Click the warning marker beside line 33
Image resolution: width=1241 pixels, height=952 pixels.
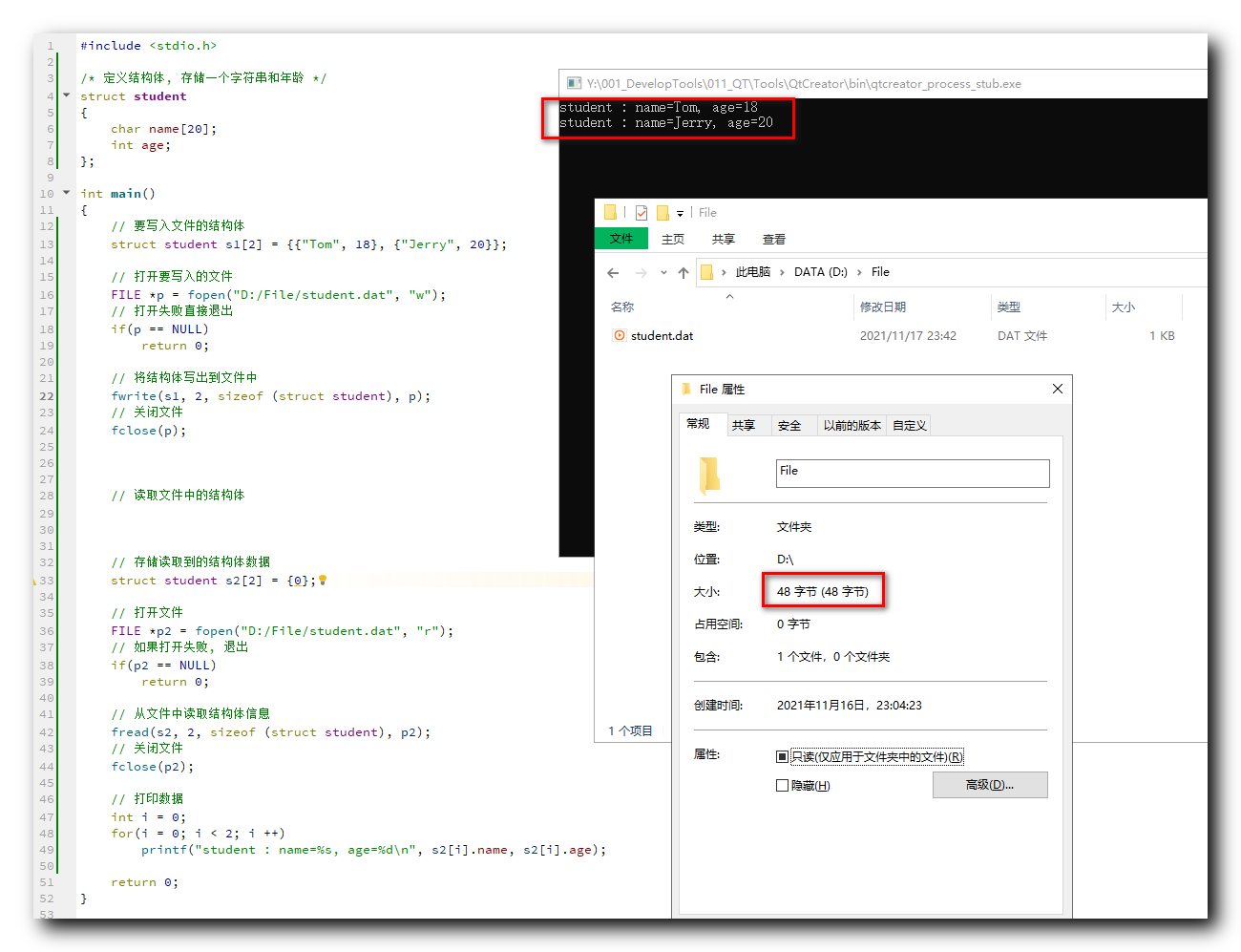tap(34, 581)
